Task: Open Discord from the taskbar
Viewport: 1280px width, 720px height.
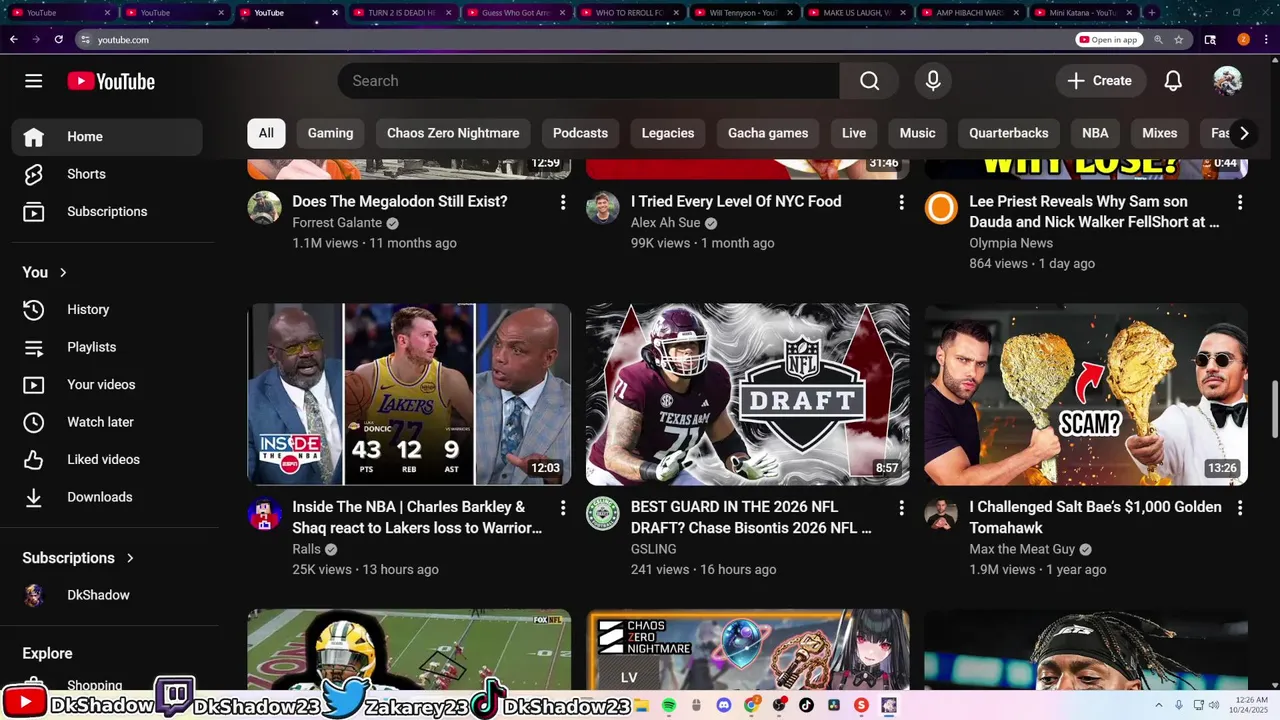Action: point(724,705)
